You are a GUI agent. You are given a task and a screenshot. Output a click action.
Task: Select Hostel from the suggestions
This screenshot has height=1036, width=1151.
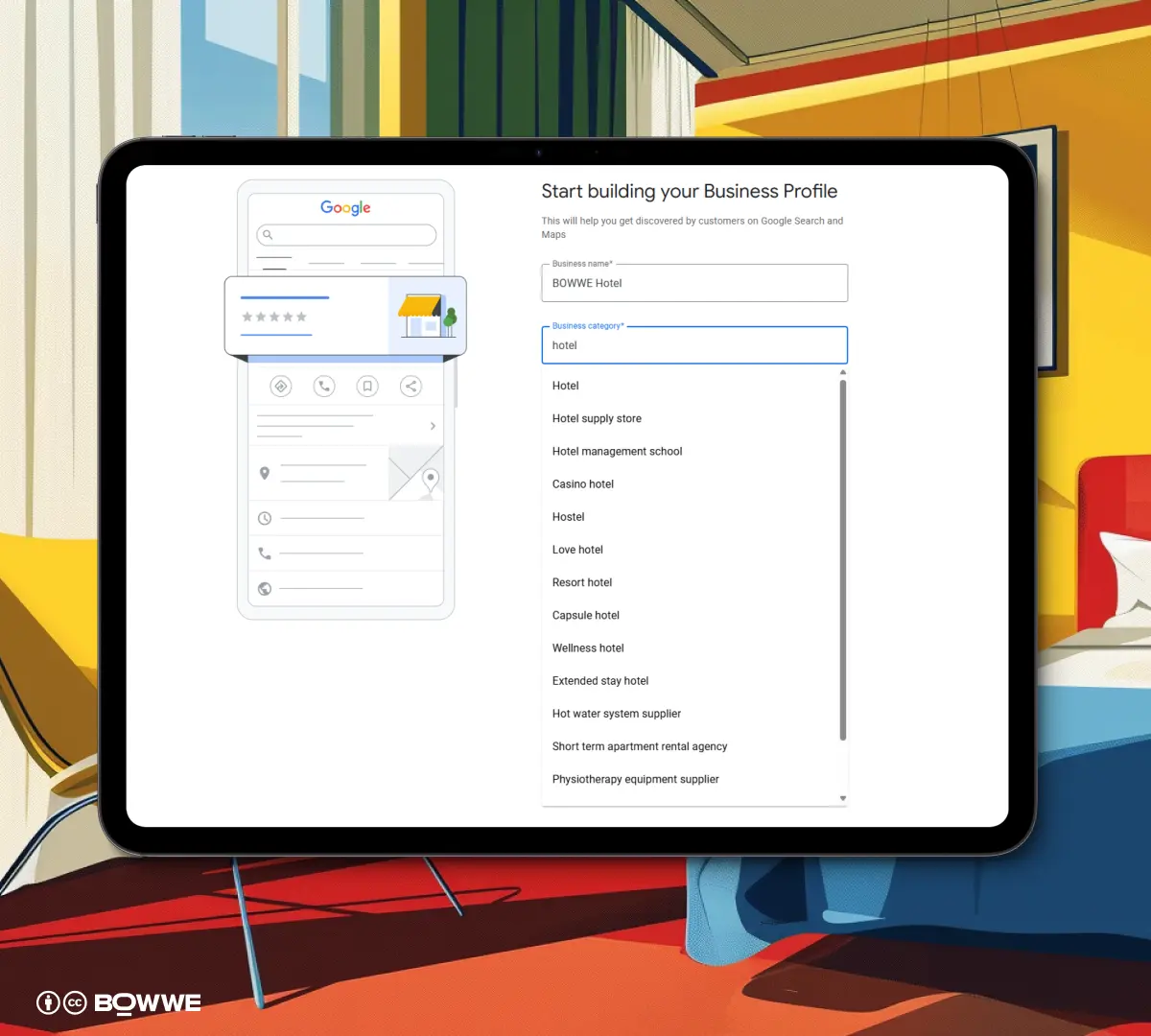[691, 517]
